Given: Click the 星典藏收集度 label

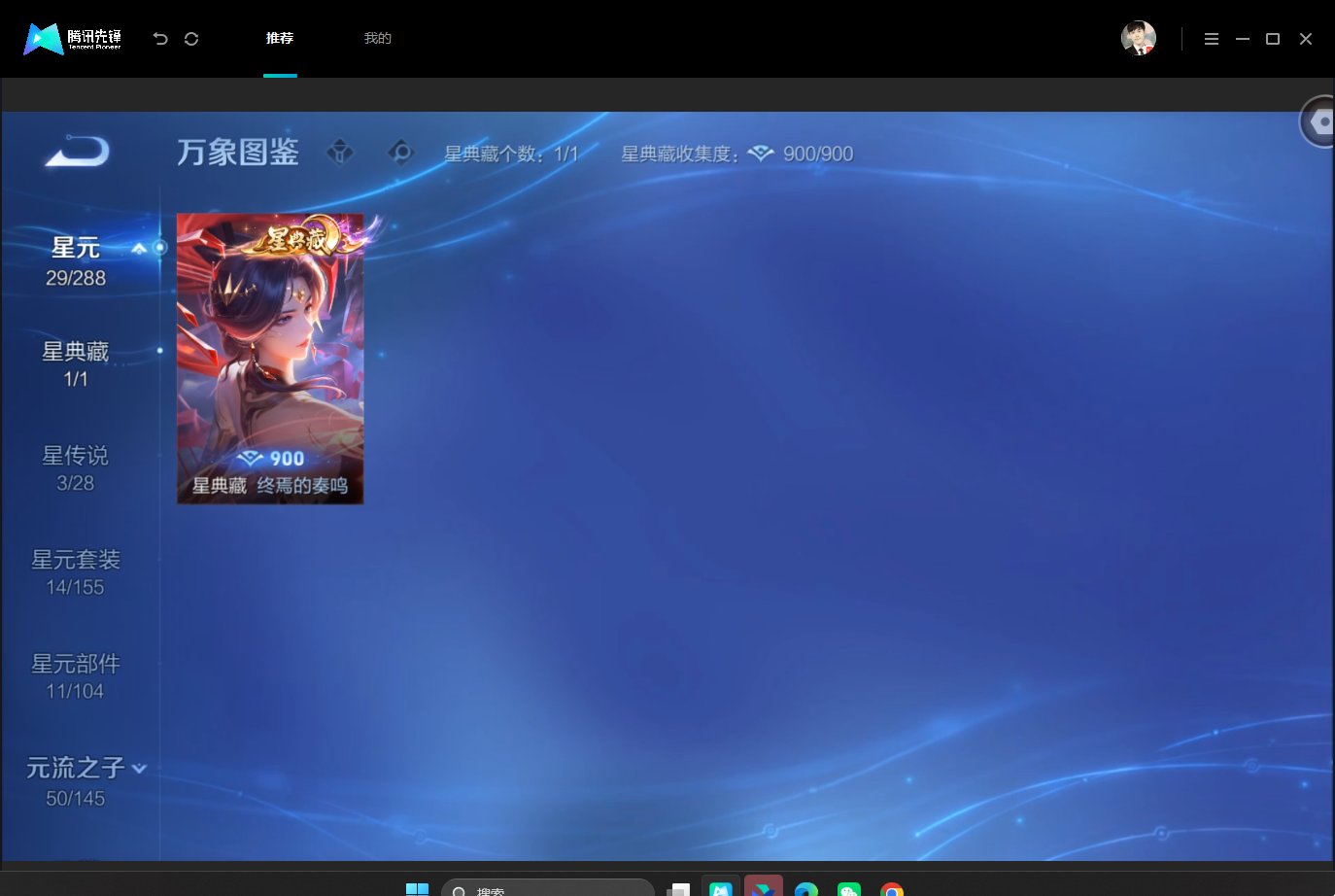Looking at the screenshot, I should 680,154.
